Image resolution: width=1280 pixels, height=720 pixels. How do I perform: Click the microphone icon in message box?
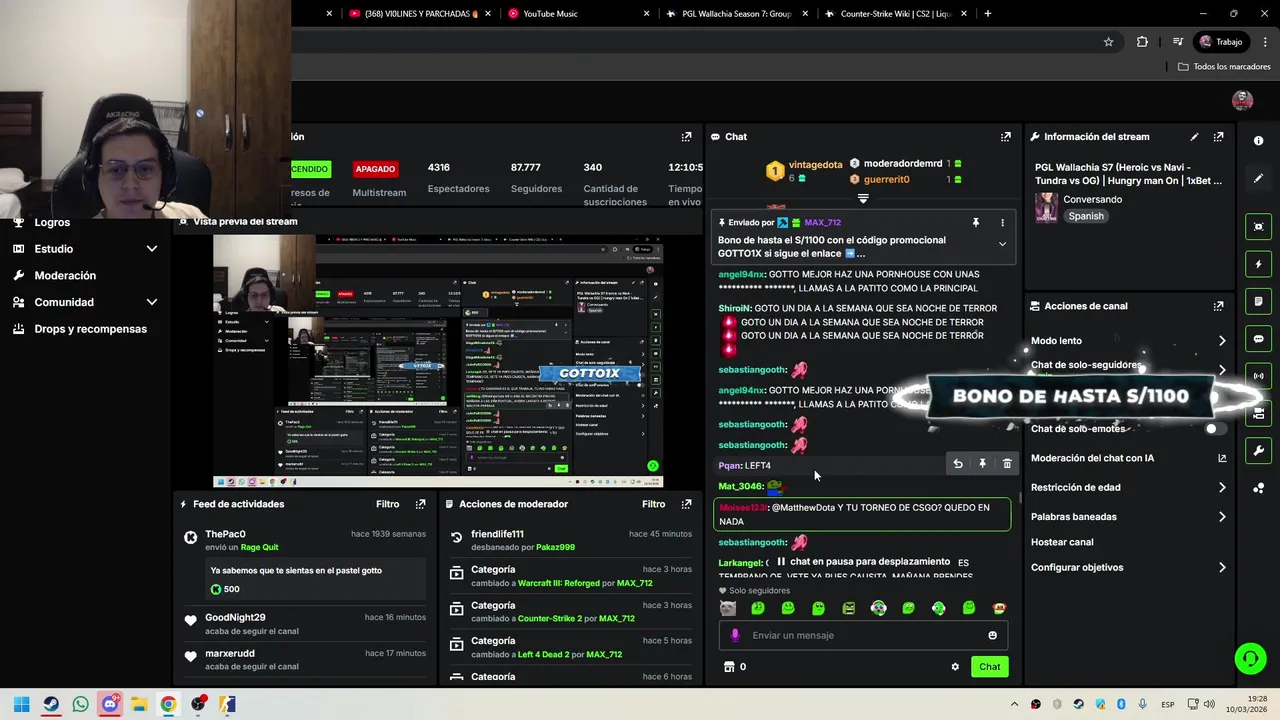(x=735, y=635)
